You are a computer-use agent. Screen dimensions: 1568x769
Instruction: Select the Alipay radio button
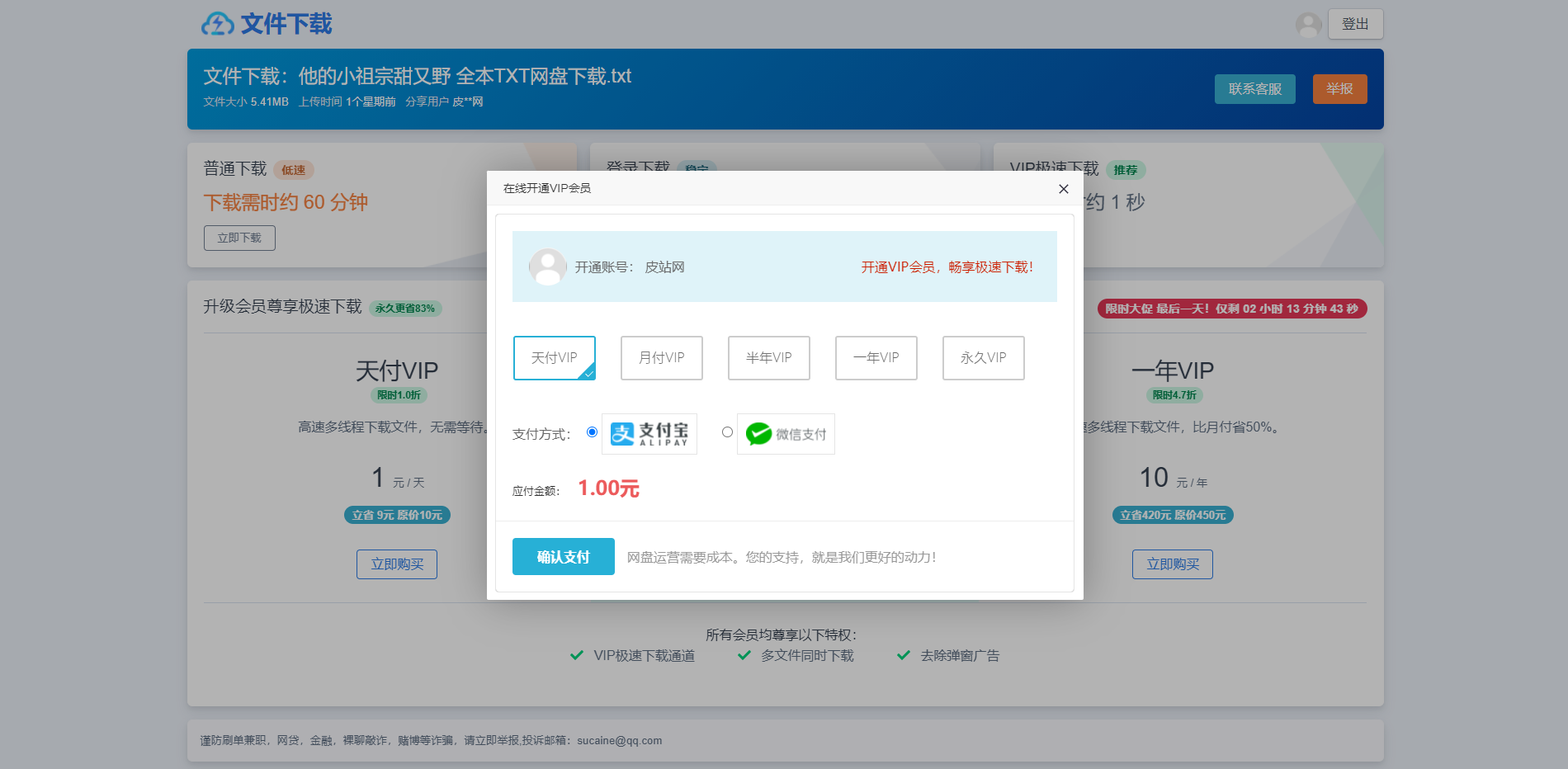click(592, 432)
